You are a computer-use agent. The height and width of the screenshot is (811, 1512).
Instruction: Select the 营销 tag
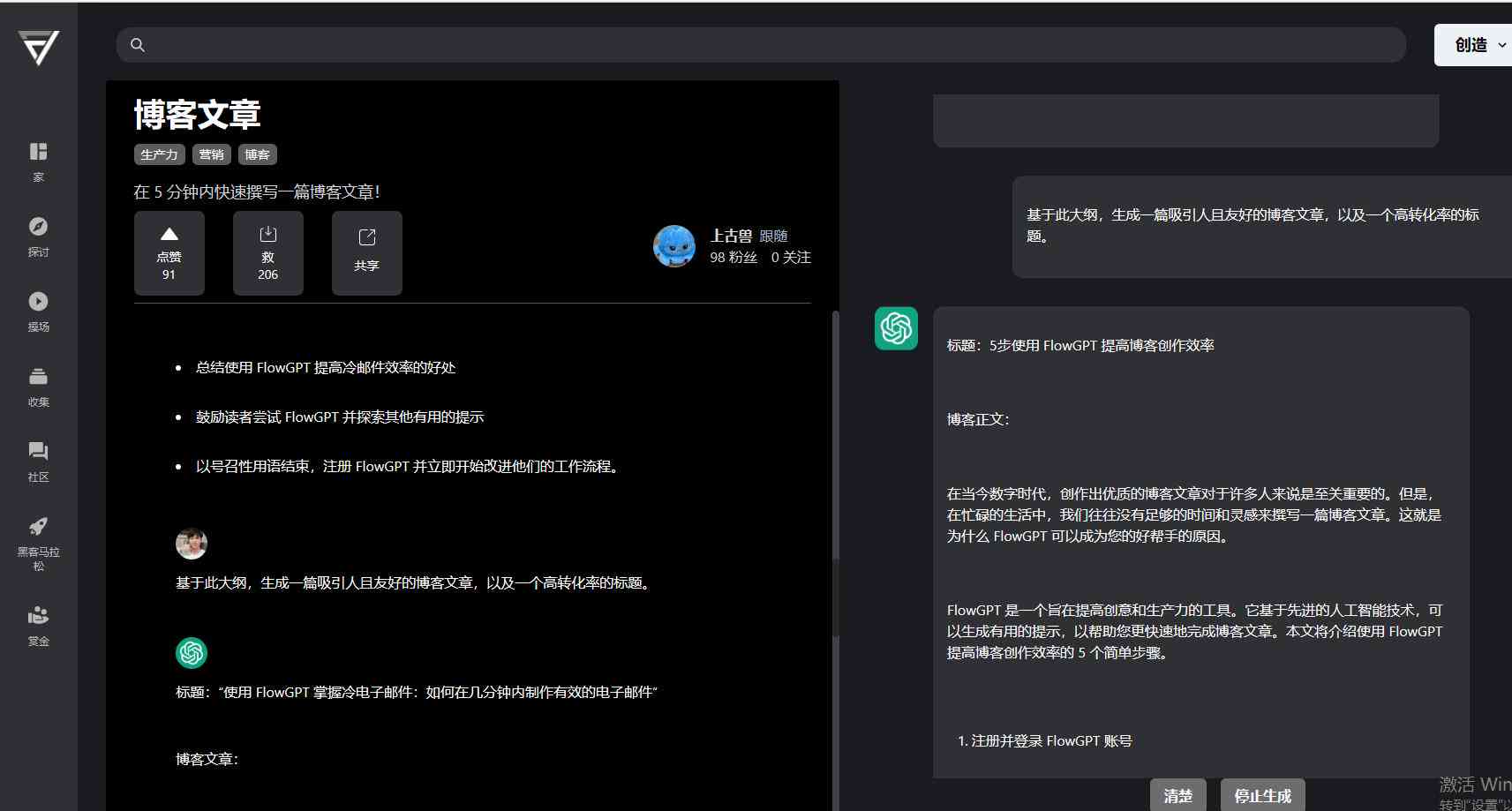(212, 154)
